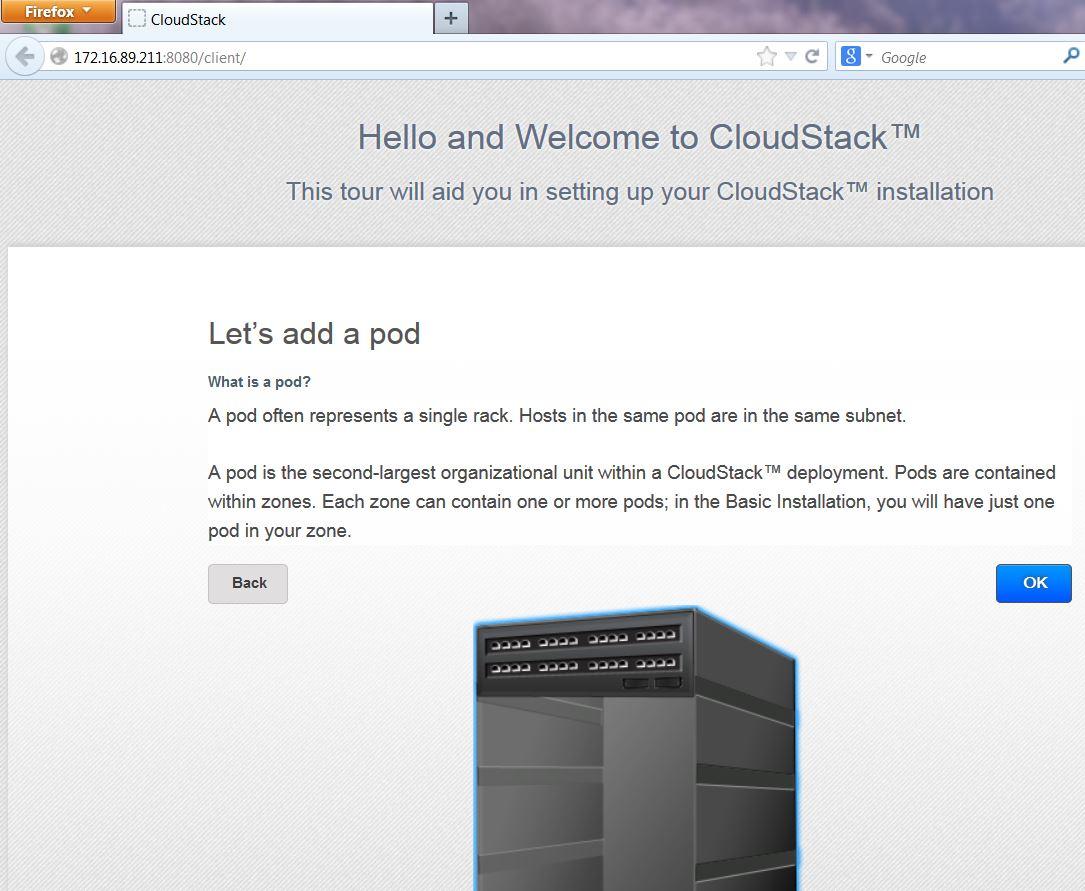Click the 'second-largest organizational unit' paragraph

point(631,502)
